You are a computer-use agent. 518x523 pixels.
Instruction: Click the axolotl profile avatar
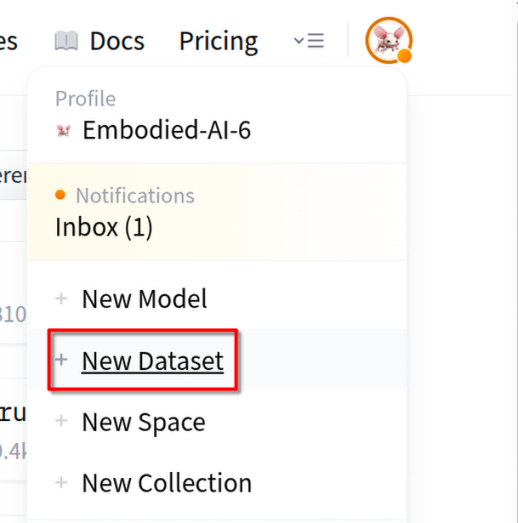389,40
